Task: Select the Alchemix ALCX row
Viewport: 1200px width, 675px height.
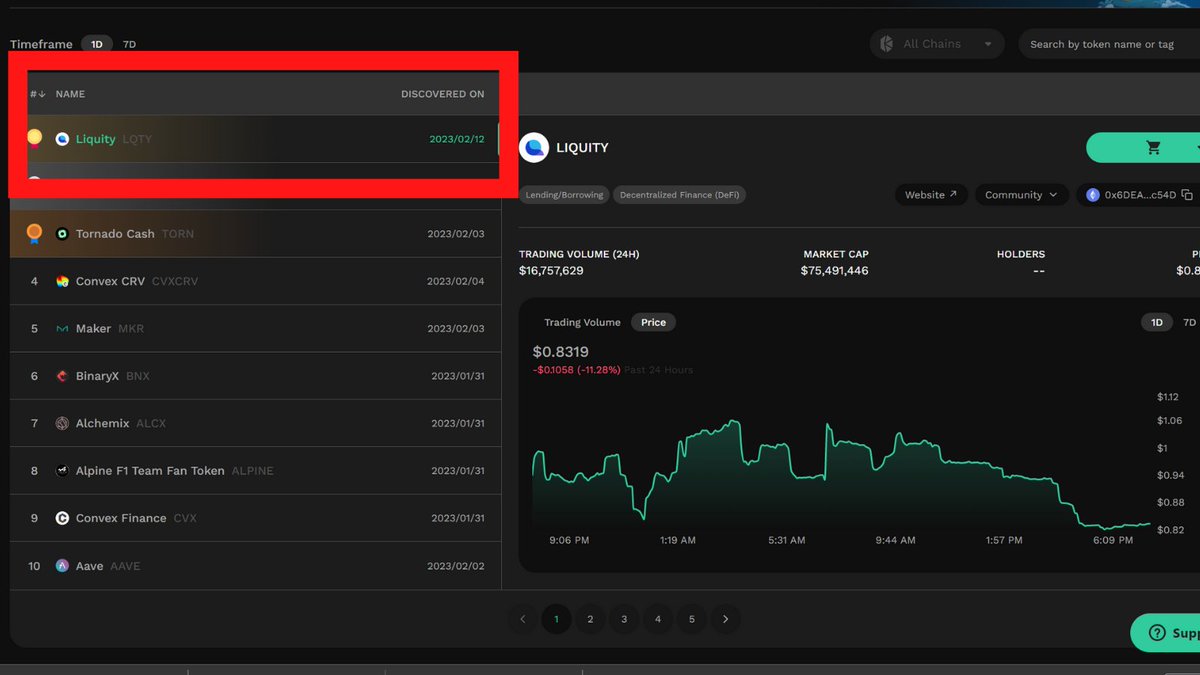Action: (255, 423)
